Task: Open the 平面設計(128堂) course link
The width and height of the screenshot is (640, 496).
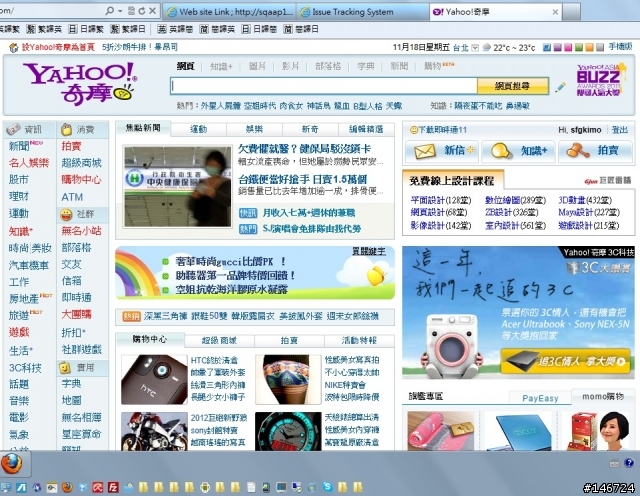Action: [441, 200]
